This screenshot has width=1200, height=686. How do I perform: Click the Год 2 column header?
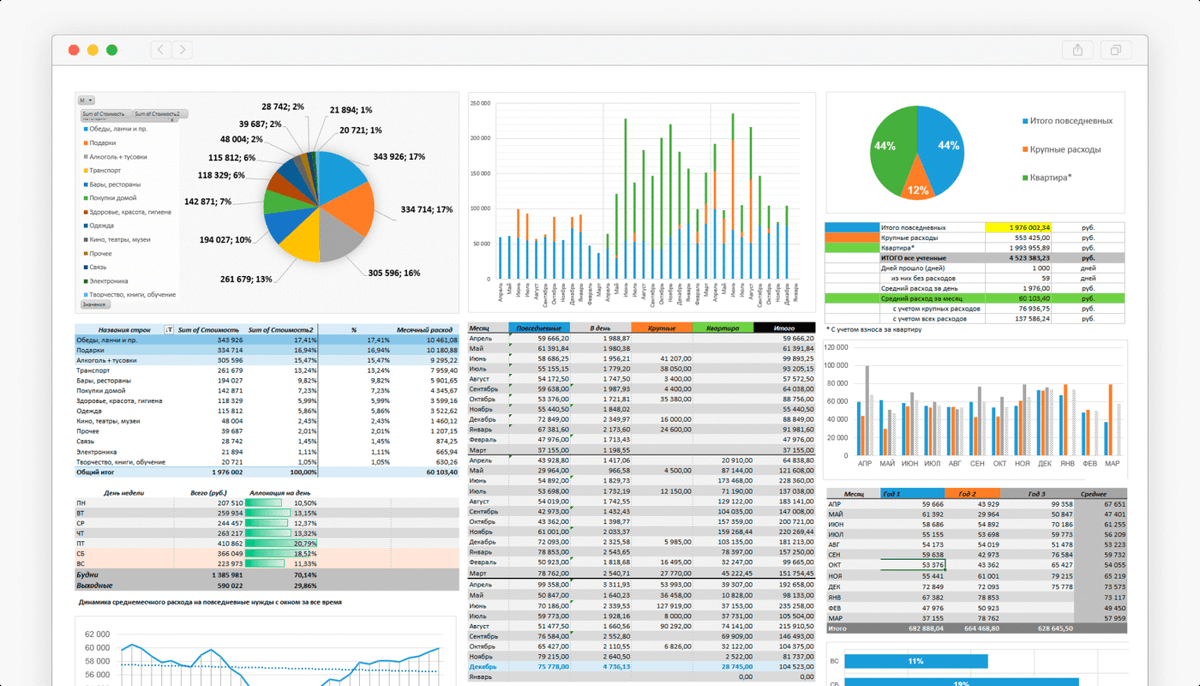(972, 494)
